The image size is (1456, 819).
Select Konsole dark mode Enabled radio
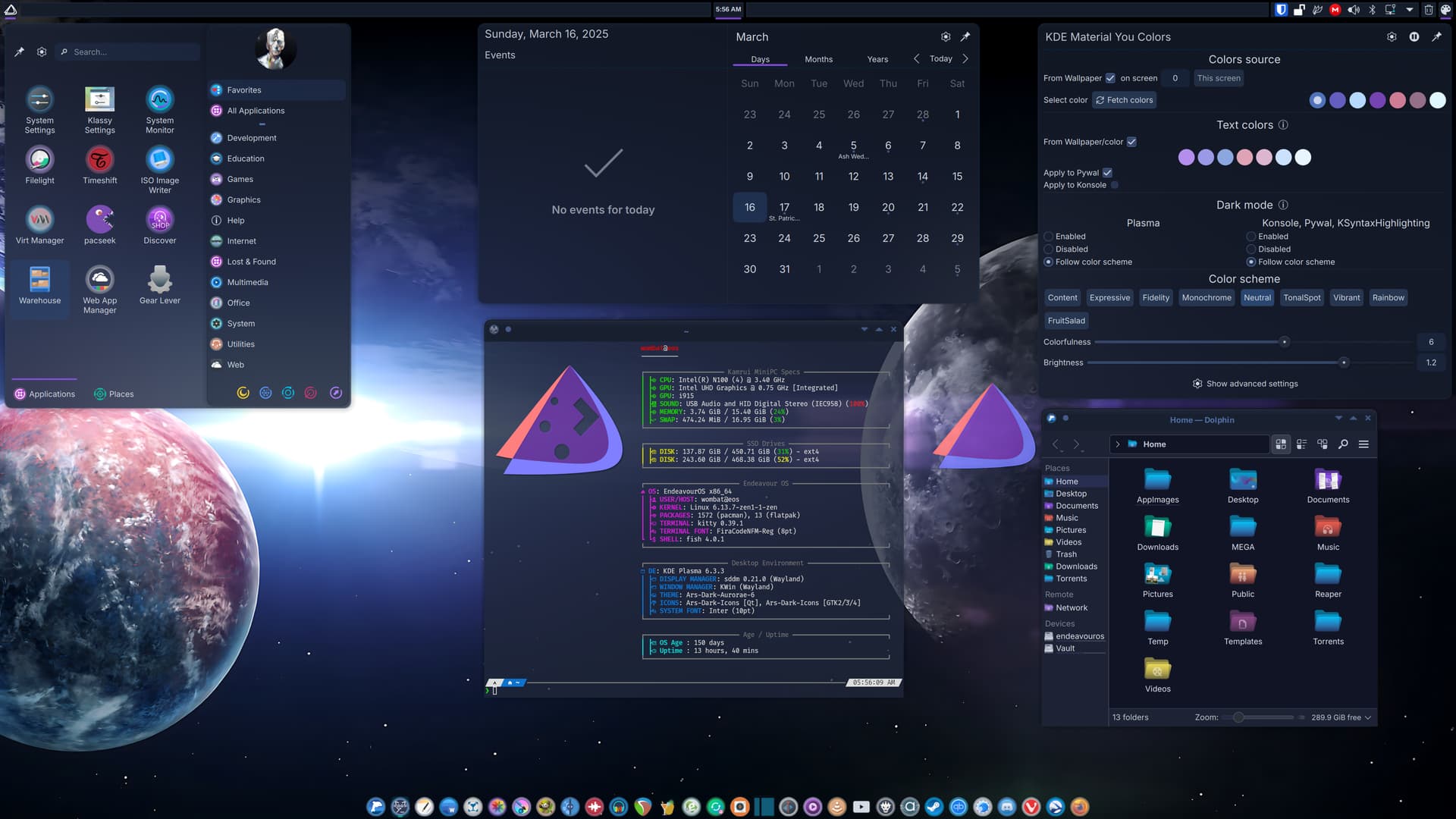point(1251,237)
